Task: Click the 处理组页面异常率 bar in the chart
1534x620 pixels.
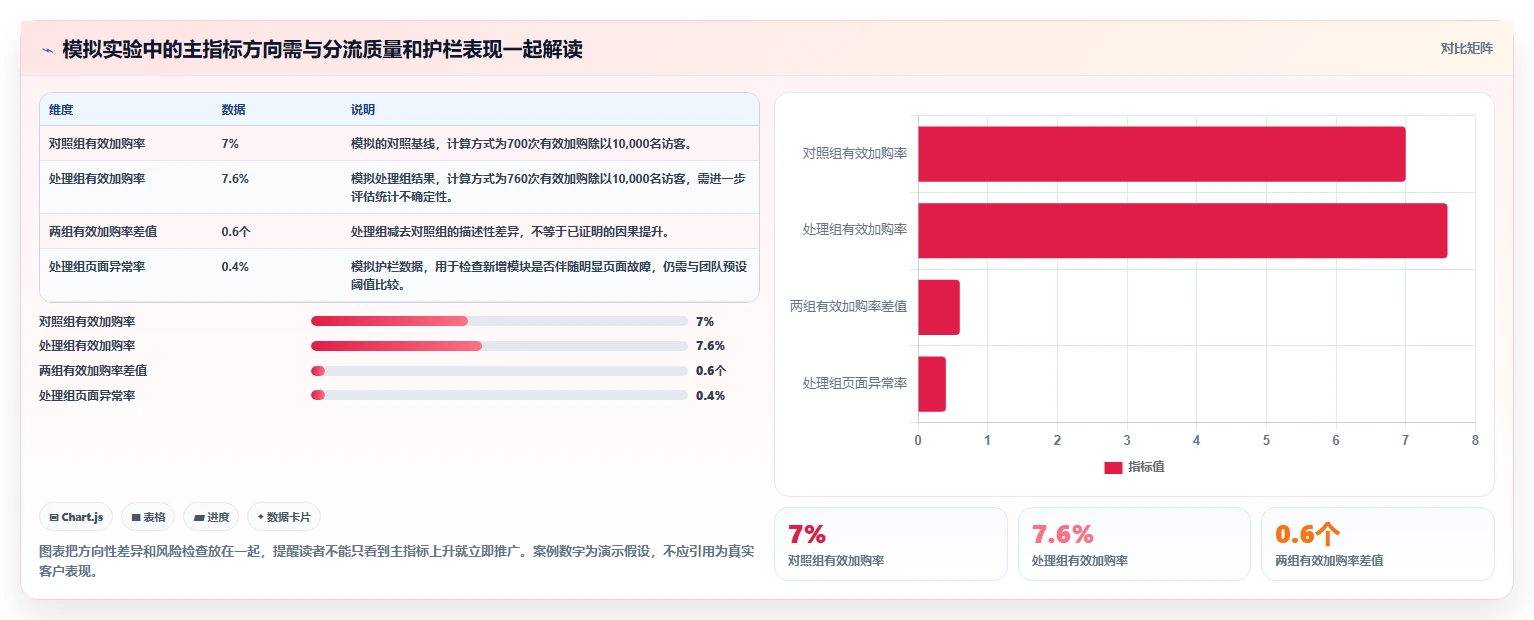Action: 931,384
